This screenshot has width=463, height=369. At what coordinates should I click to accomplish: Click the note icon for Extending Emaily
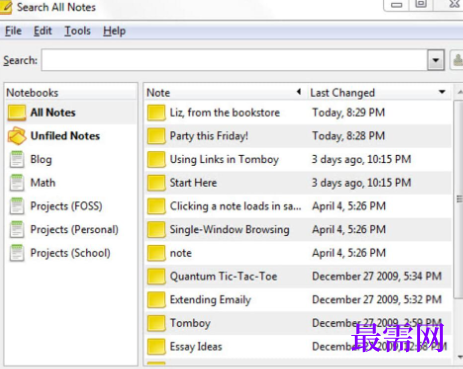pos(156,299)
